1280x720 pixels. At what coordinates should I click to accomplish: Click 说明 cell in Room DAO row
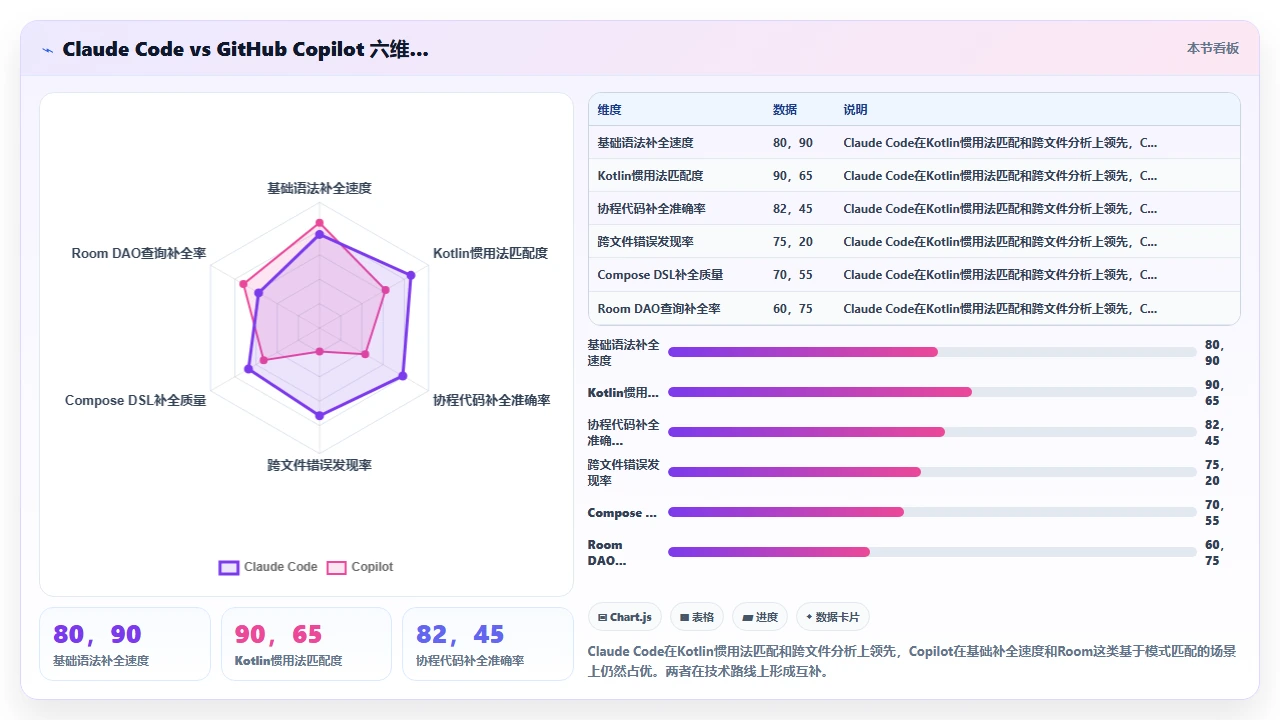1000,309
